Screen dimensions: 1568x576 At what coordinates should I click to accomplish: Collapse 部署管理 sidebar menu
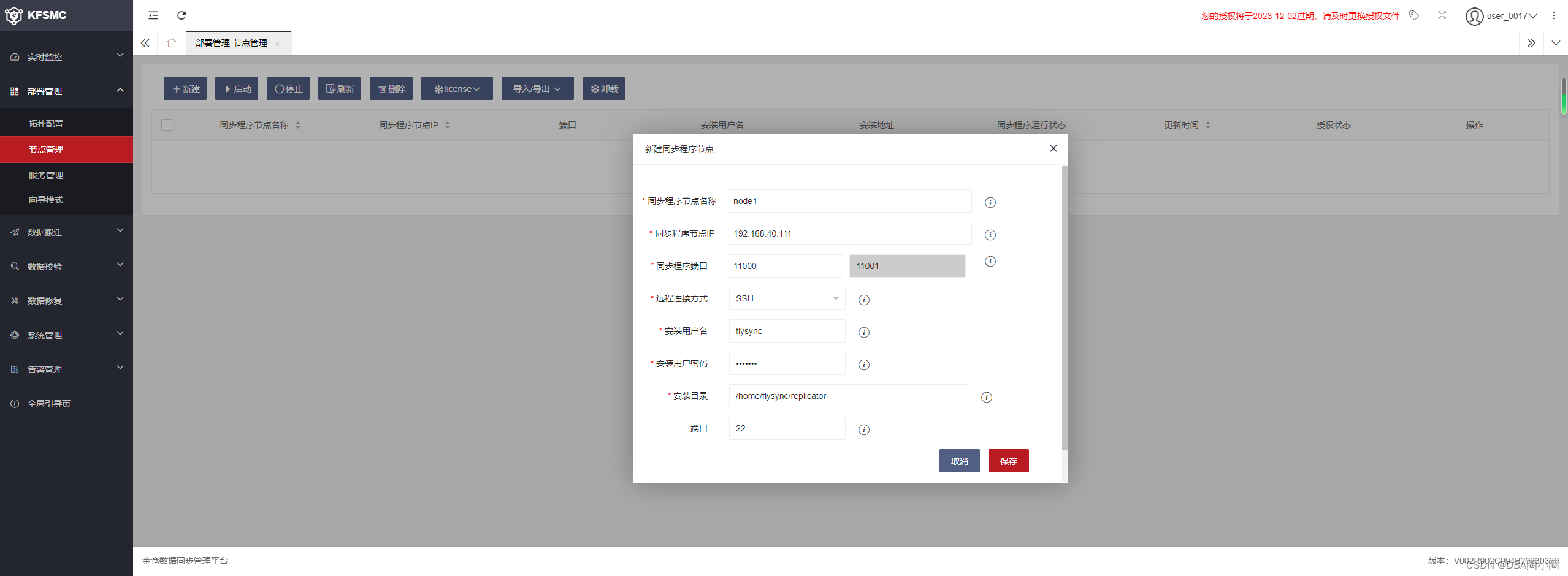(120, 90)
